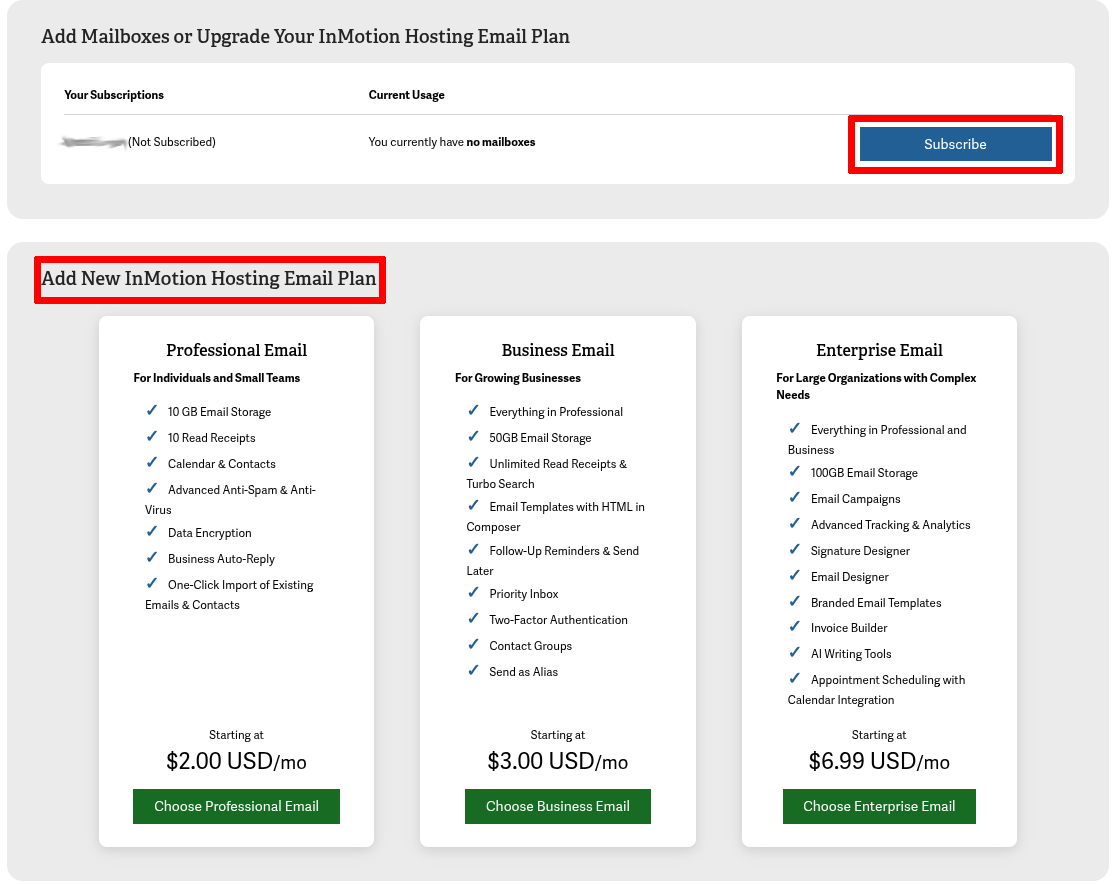Image resolution: width=1112 pixels, height=884 pixels.
Task: Click the '100GB Email Storage' feature text
Action: (x=864, y=473)
